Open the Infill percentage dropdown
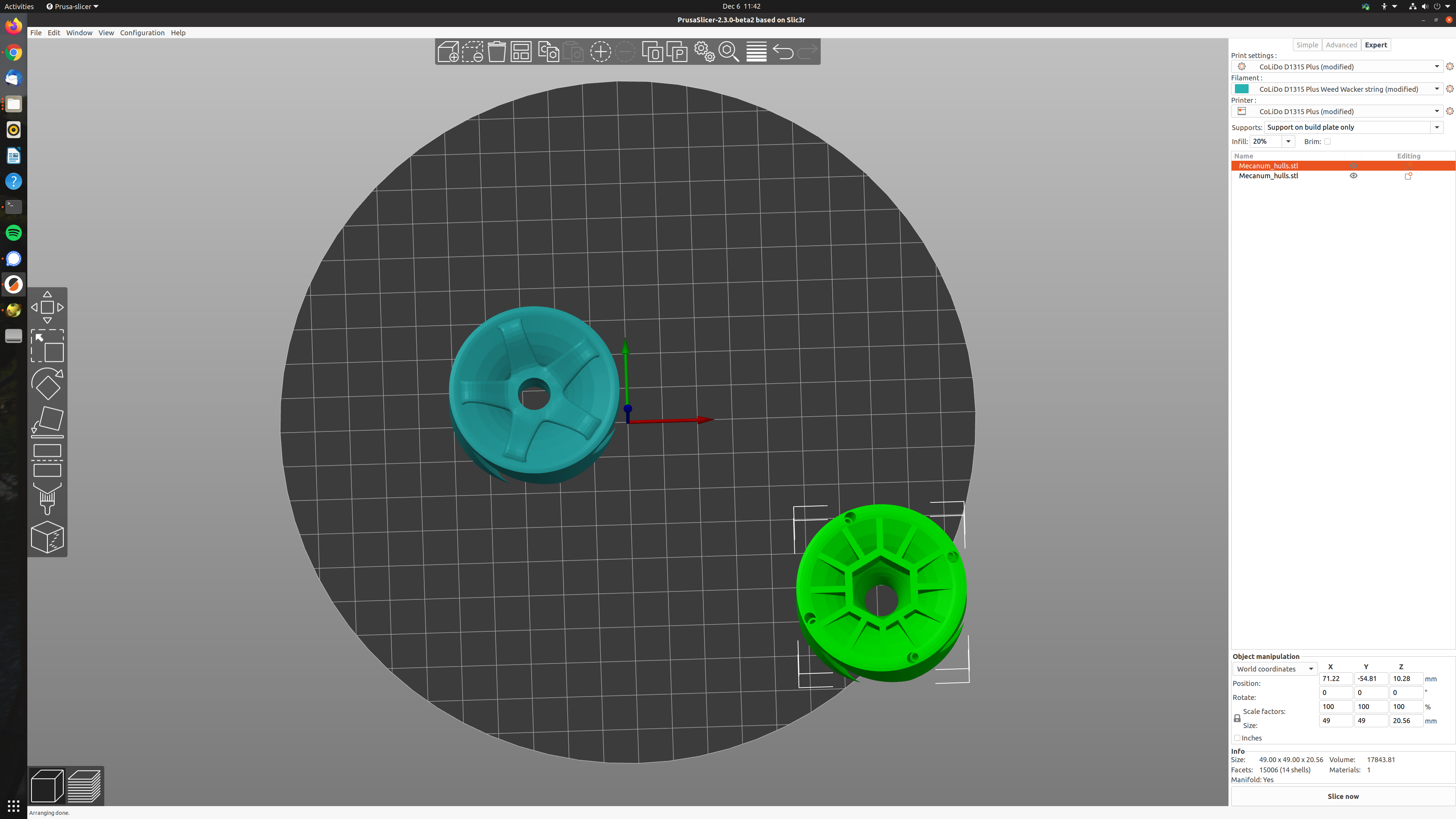The image size is (1456, 819). (x=1288, y=142)
